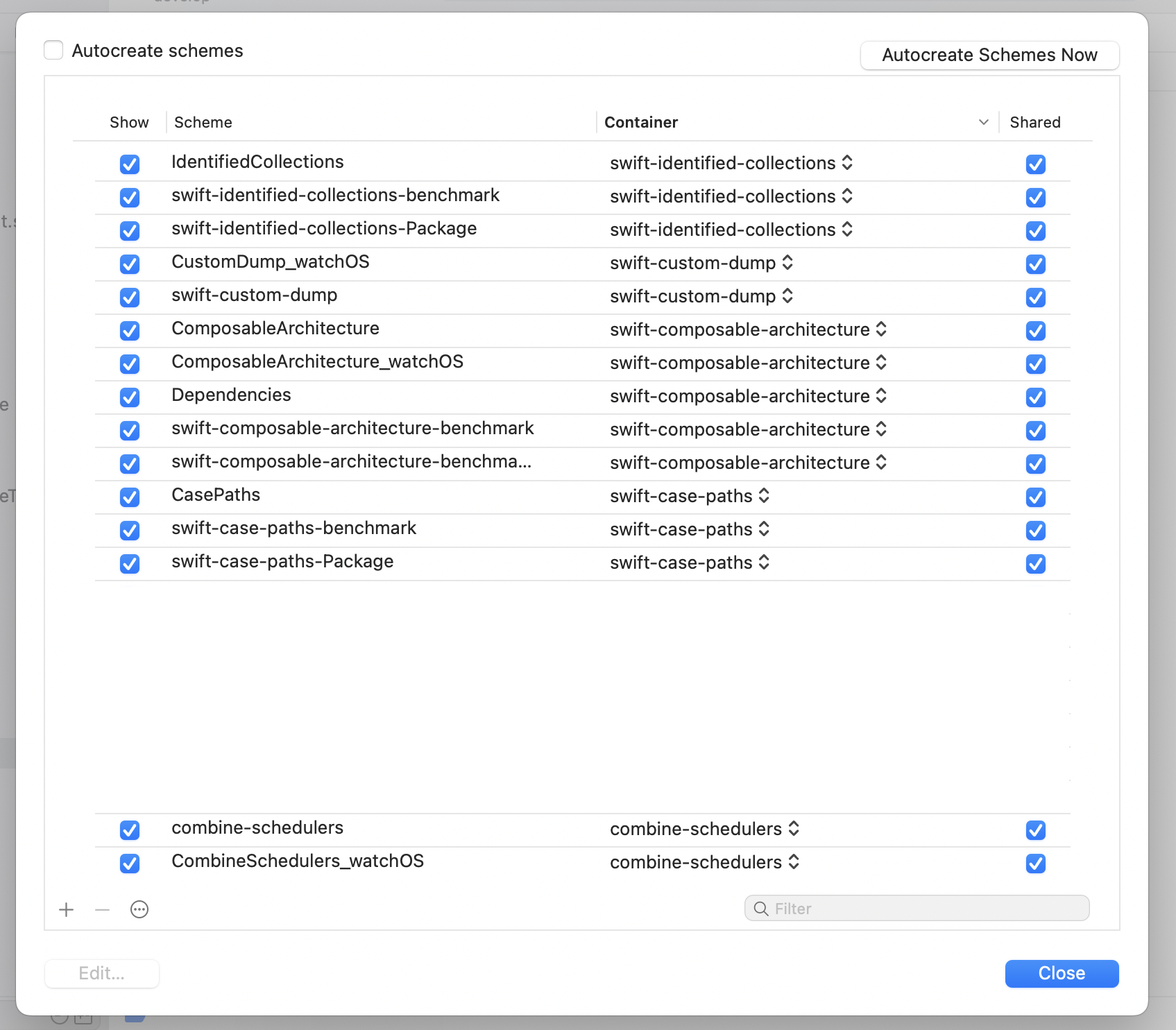Open the ellipsis actions menu icon
The image size is (1176, 1030).
tap(139, 909)
